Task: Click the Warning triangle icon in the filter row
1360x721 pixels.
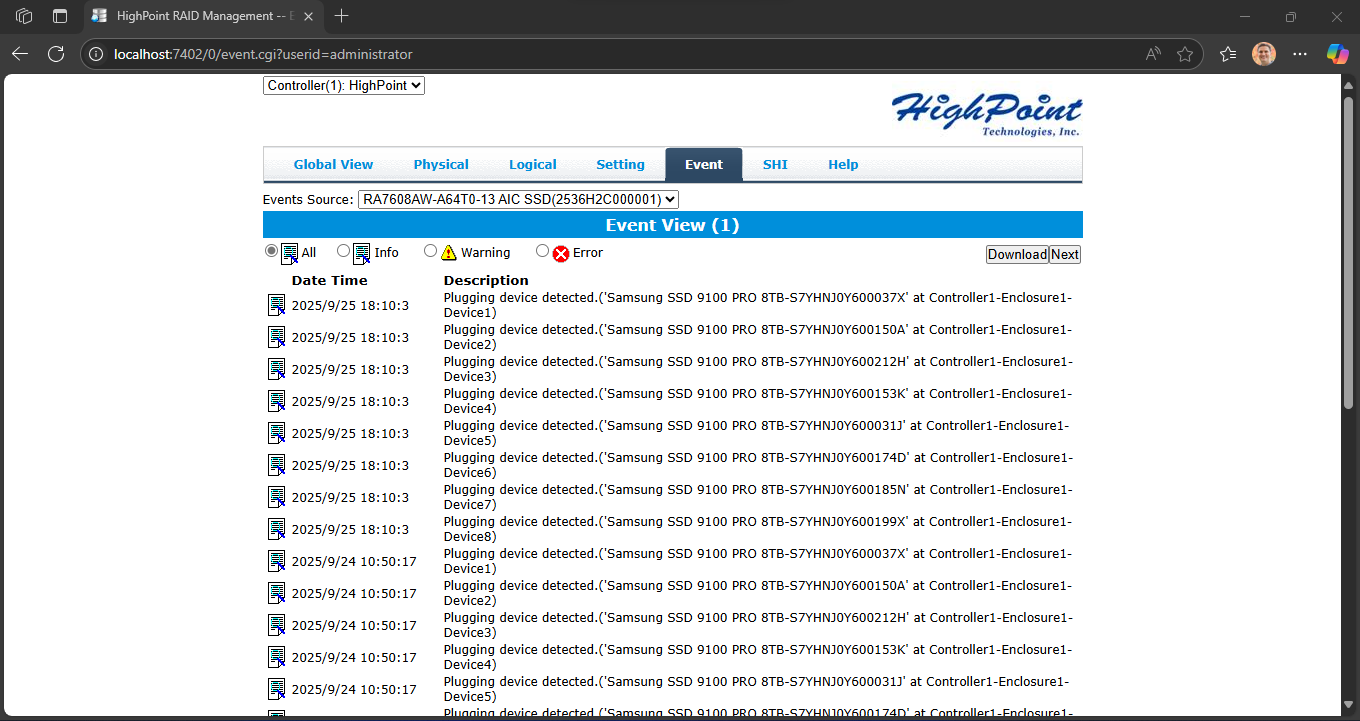Action: [x=449, y=251]
